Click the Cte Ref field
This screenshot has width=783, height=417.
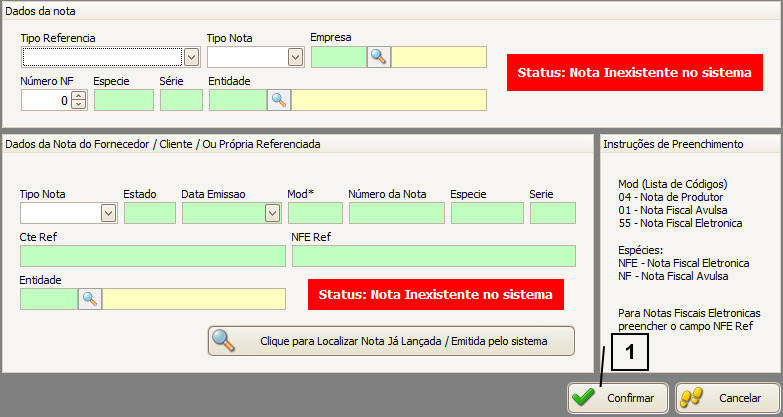point(153,256)
